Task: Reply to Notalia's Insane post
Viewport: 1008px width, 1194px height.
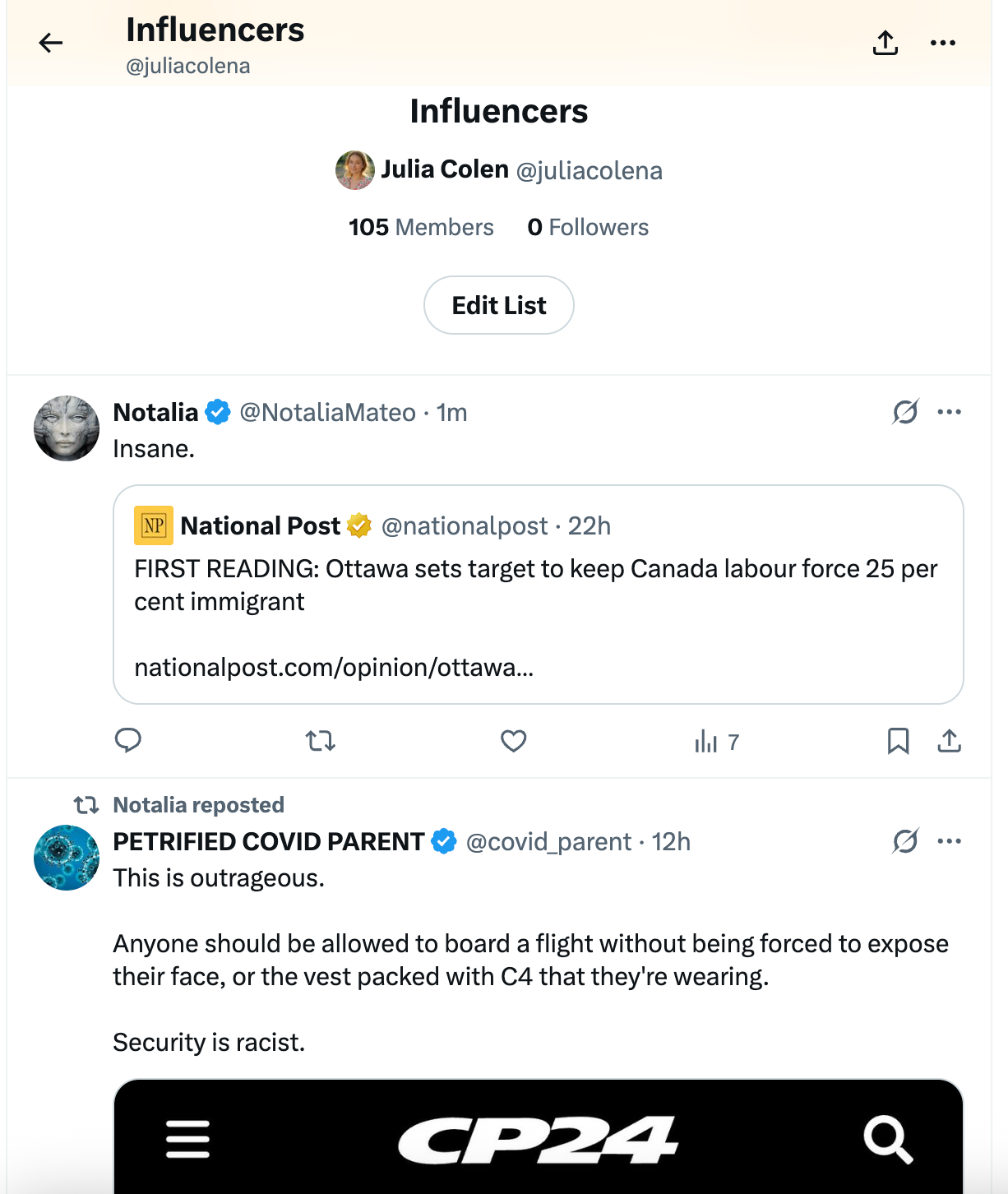Action: tap(128, 741)
